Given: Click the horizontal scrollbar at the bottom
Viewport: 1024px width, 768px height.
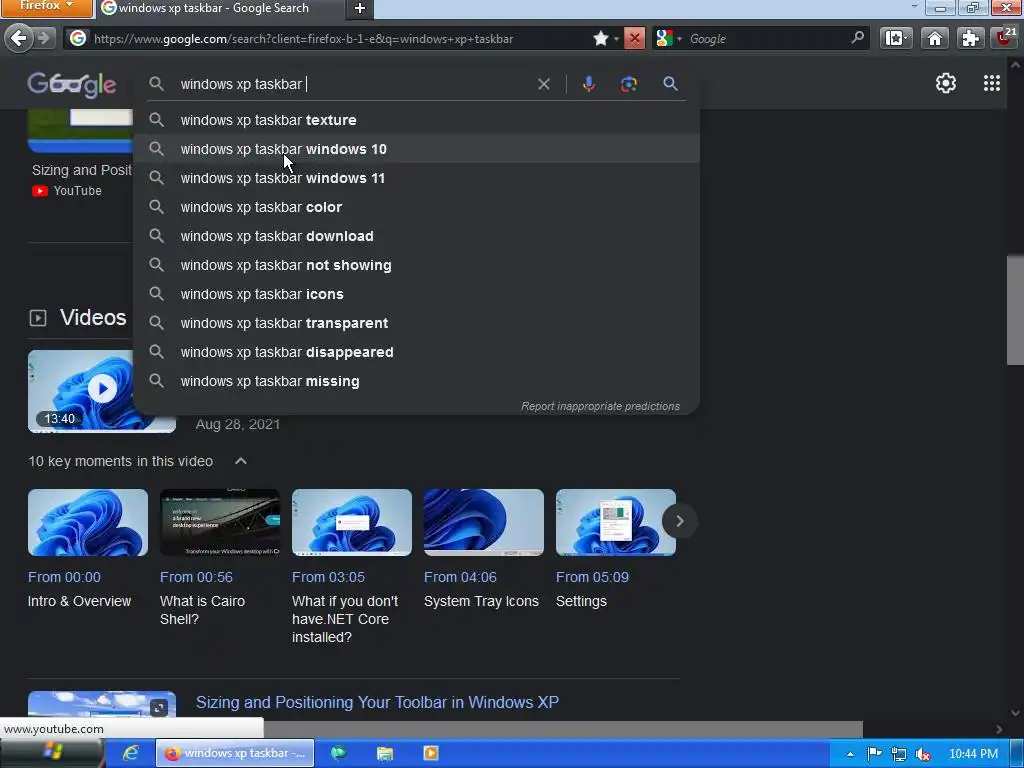Looking at the screenshot, I should click(x=563, y=729).
